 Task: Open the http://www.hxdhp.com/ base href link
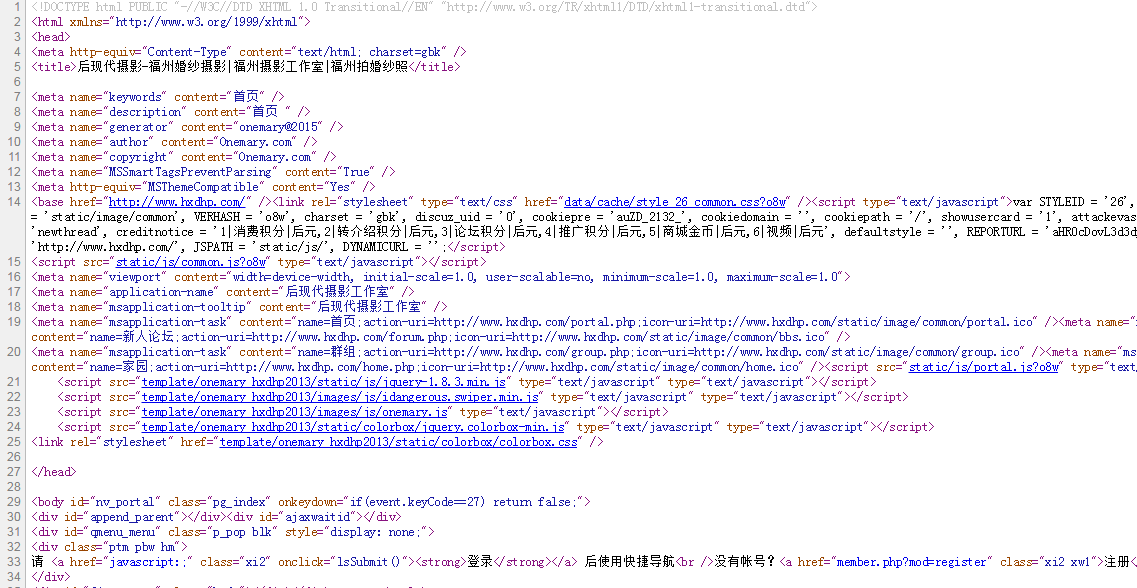[x=176, y=202]
